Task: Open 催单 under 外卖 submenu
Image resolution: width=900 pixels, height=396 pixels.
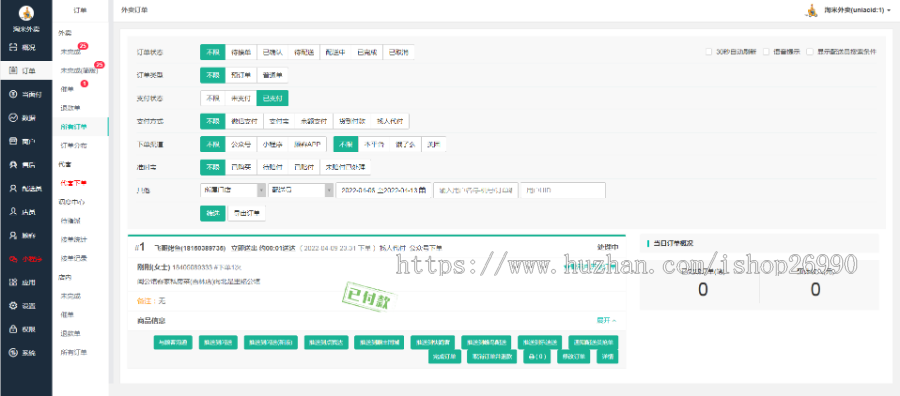Action: pyautogui.click(x=67, y=89)
